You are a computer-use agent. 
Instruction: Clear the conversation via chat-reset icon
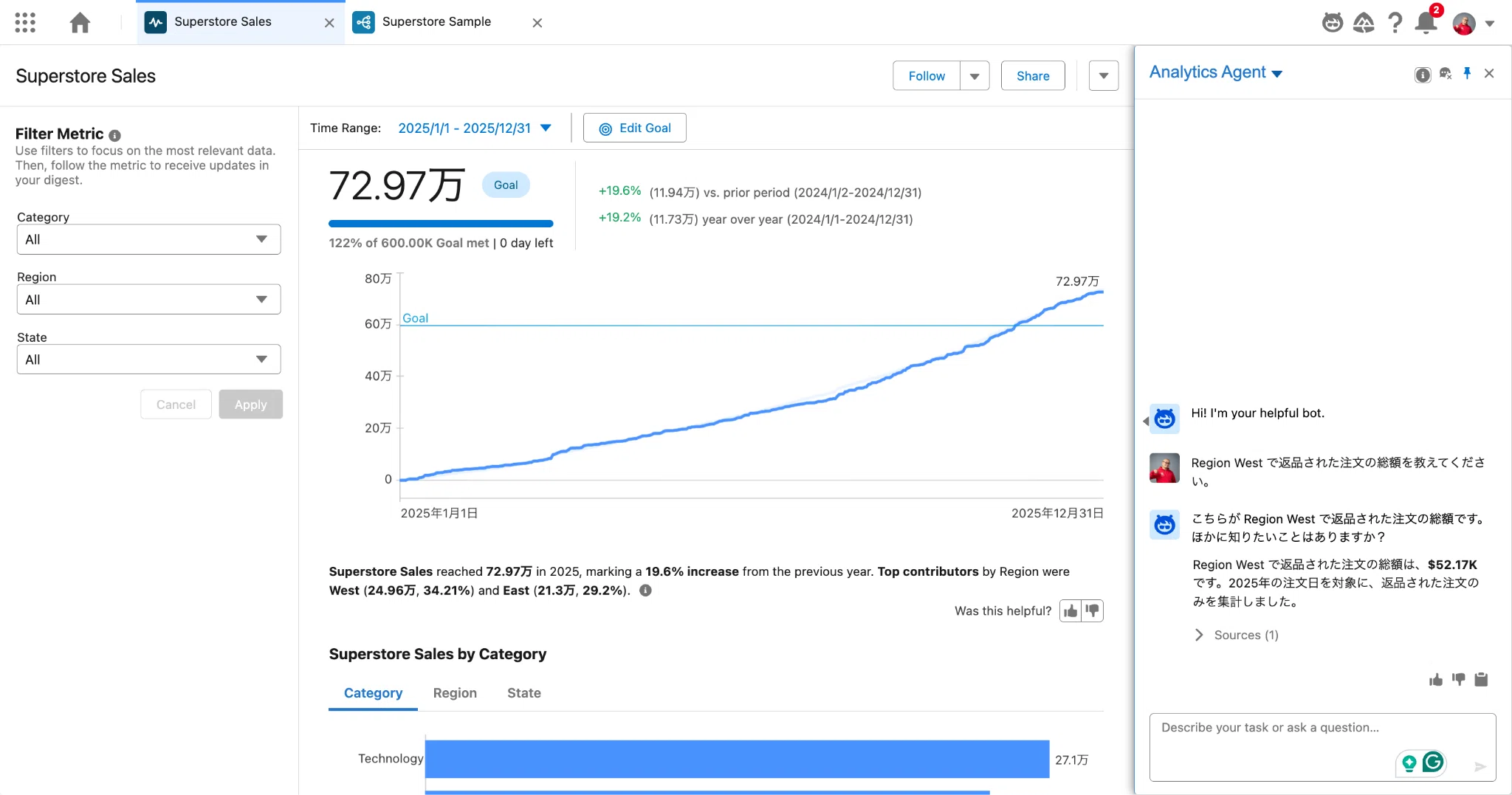pyautogui.click(x=1446, y=74)
